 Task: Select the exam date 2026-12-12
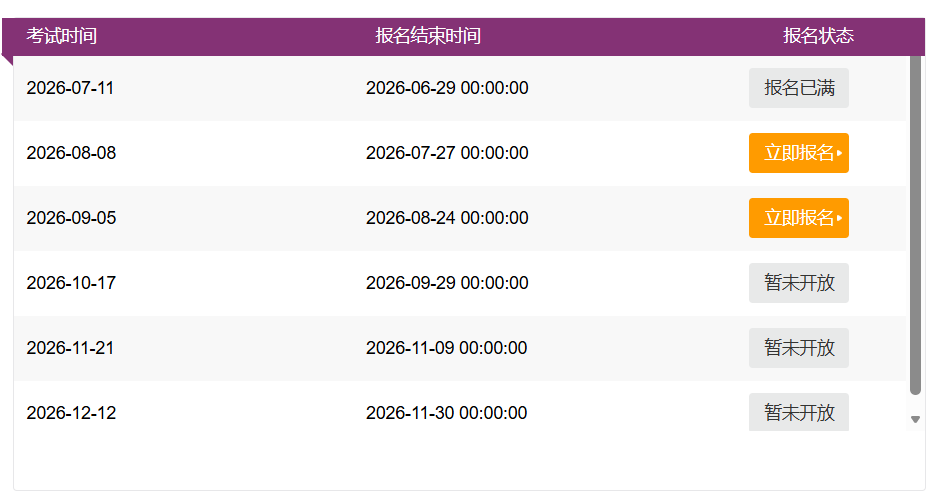(x=71, y=413)
